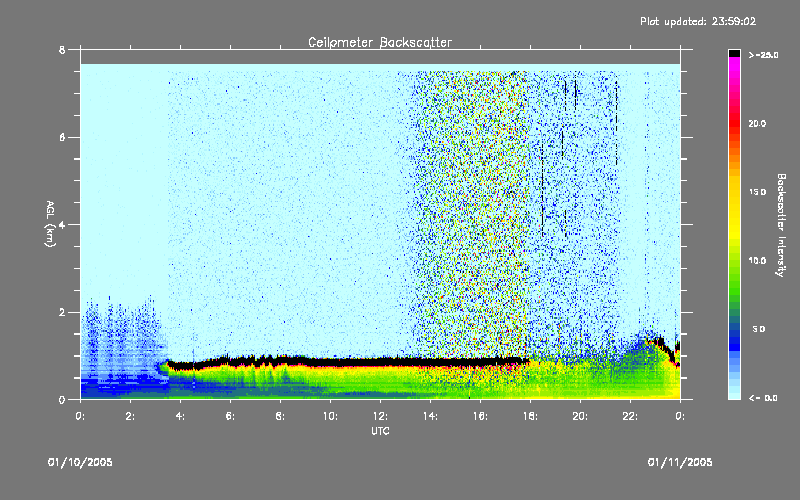
Task: Click the start date 01/10/2005 label
Action: pos(80,462)
